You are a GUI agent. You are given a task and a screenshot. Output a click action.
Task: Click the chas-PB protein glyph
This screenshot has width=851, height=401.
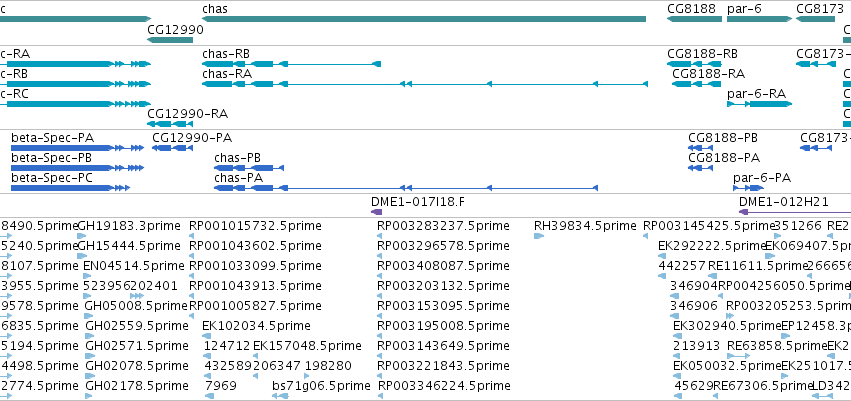[x=249, y=168]
